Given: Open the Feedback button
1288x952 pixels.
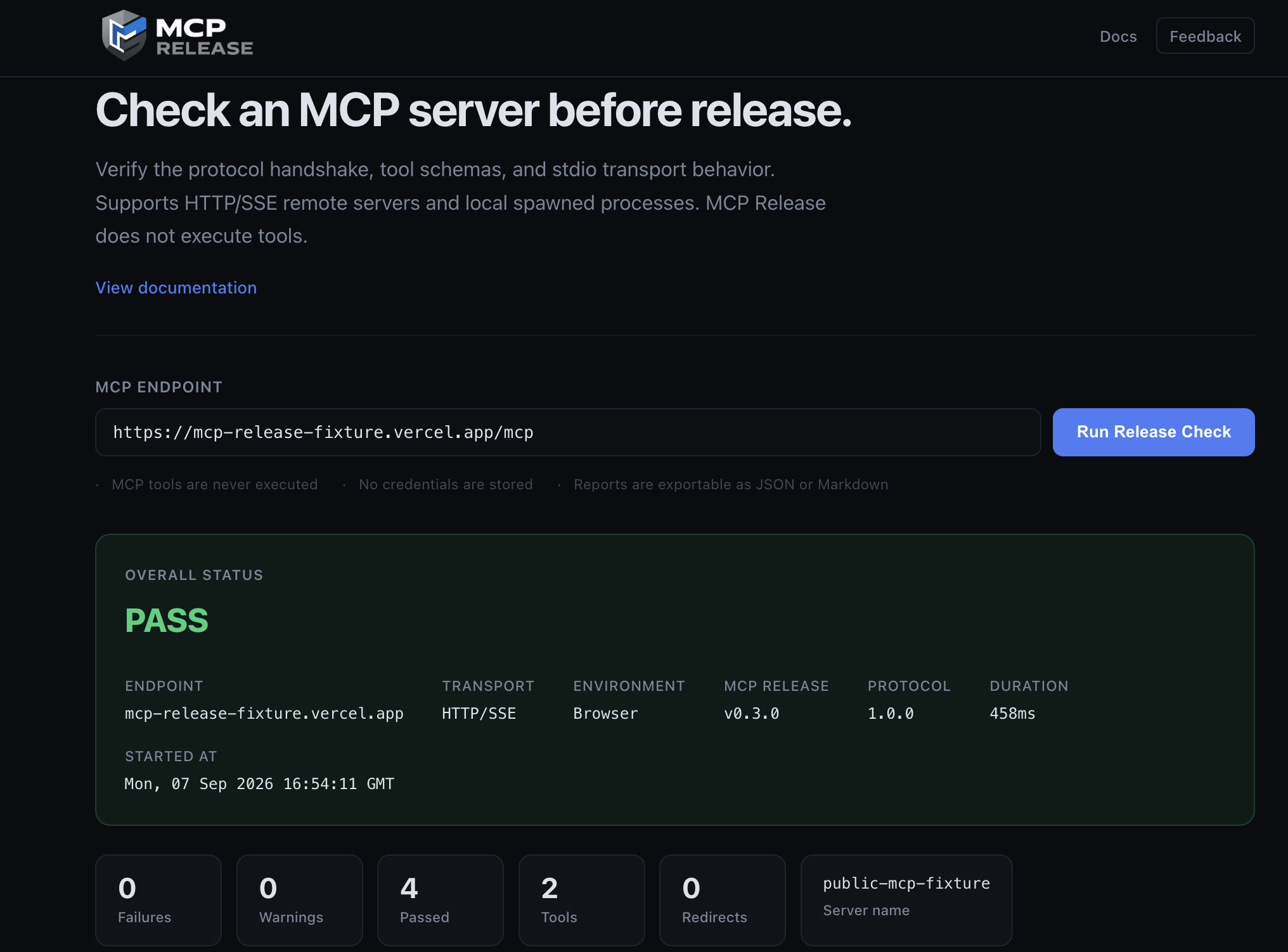Looking at the screenshot, I should (1205, 36).
